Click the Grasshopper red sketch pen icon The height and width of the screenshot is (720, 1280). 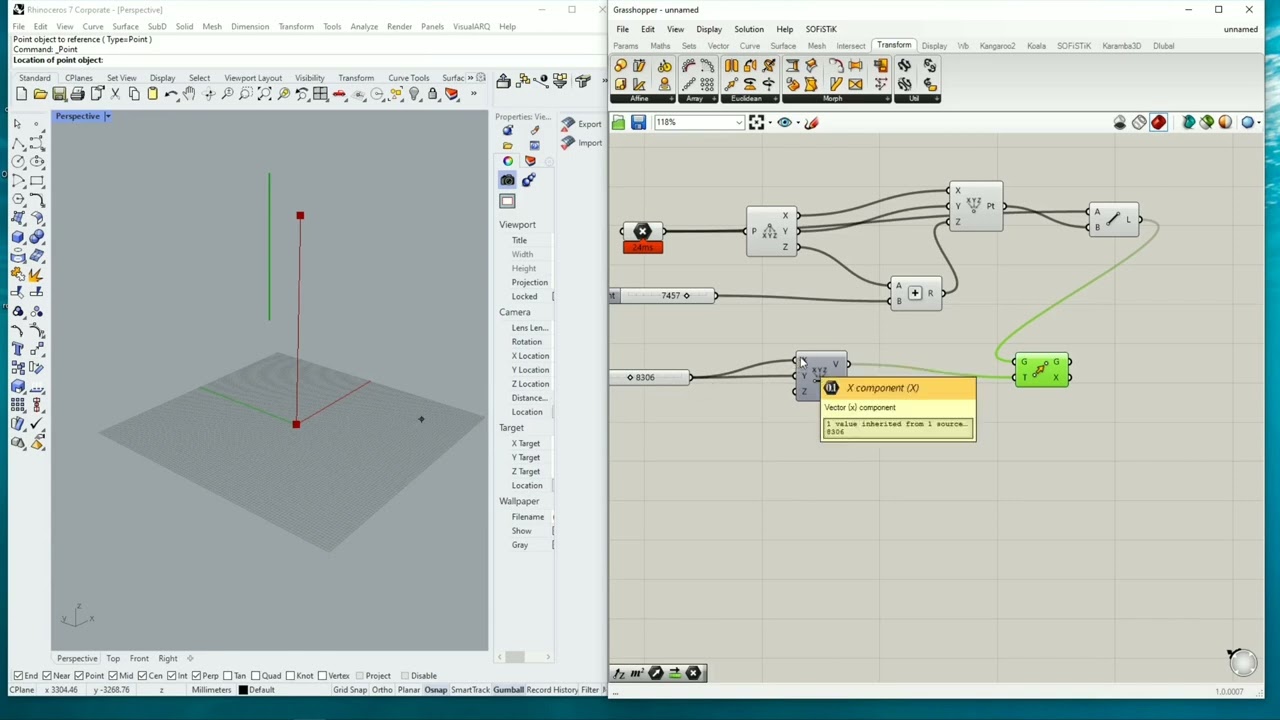click(811, 122)
